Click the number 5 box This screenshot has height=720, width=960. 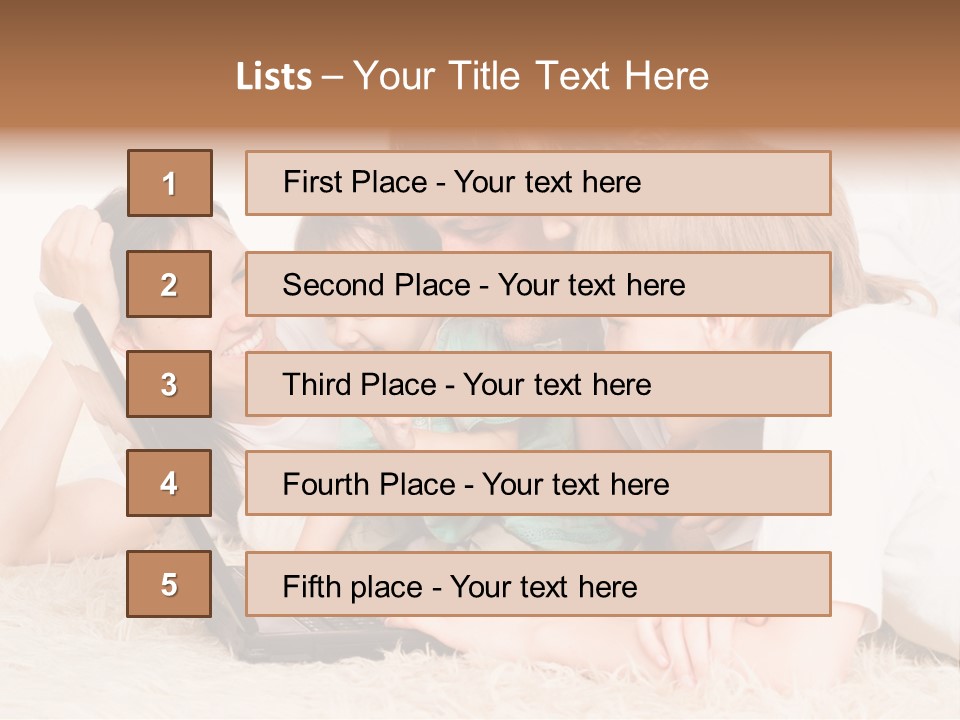coord(169,584)
